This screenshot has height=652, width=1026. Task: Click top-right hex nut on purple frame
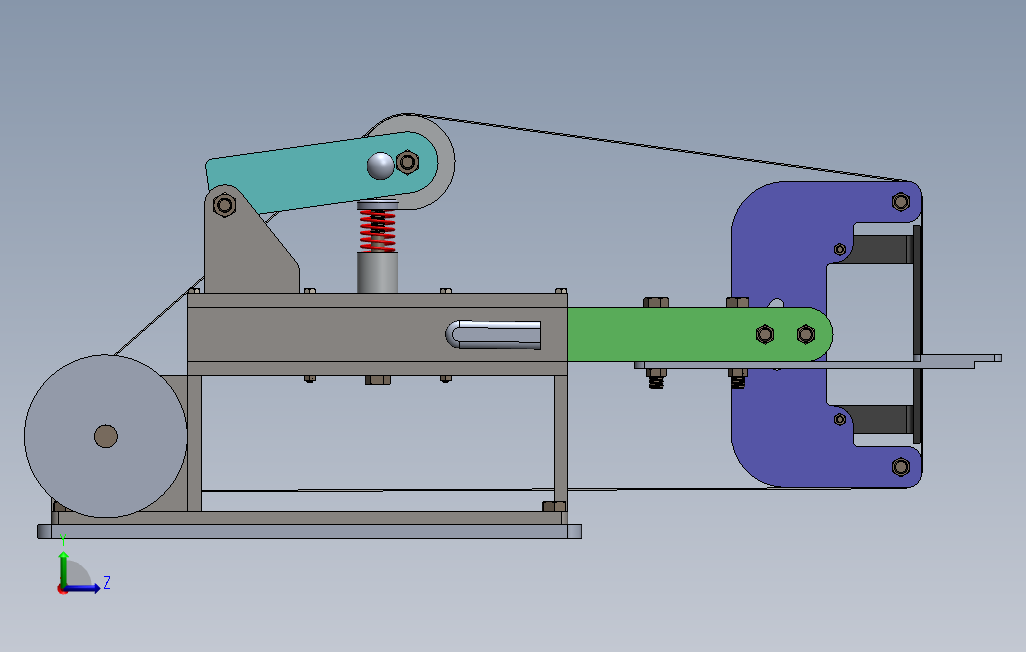click(x=901, y=202)
